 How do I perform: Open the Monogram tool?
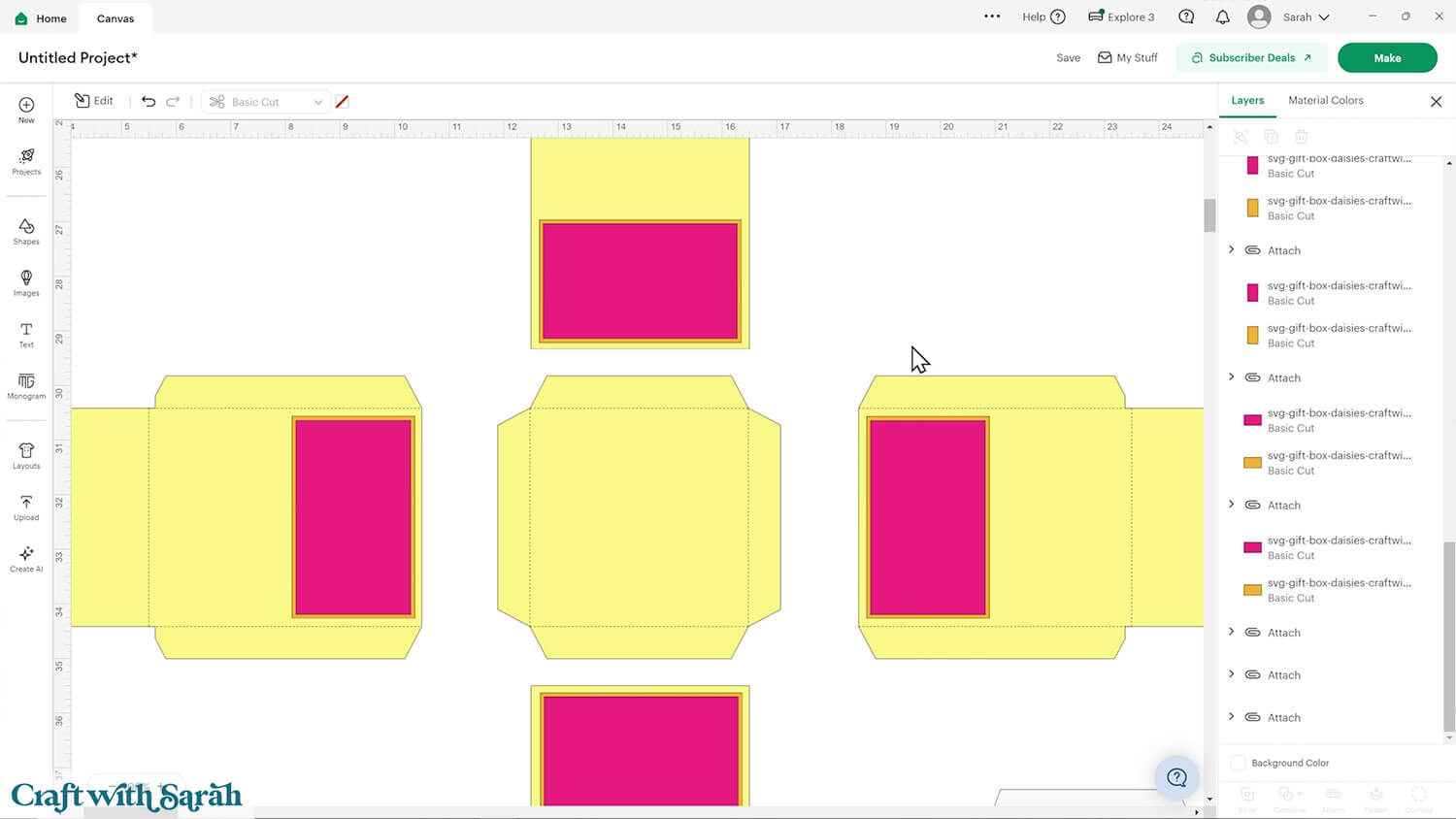click(26, 386)
